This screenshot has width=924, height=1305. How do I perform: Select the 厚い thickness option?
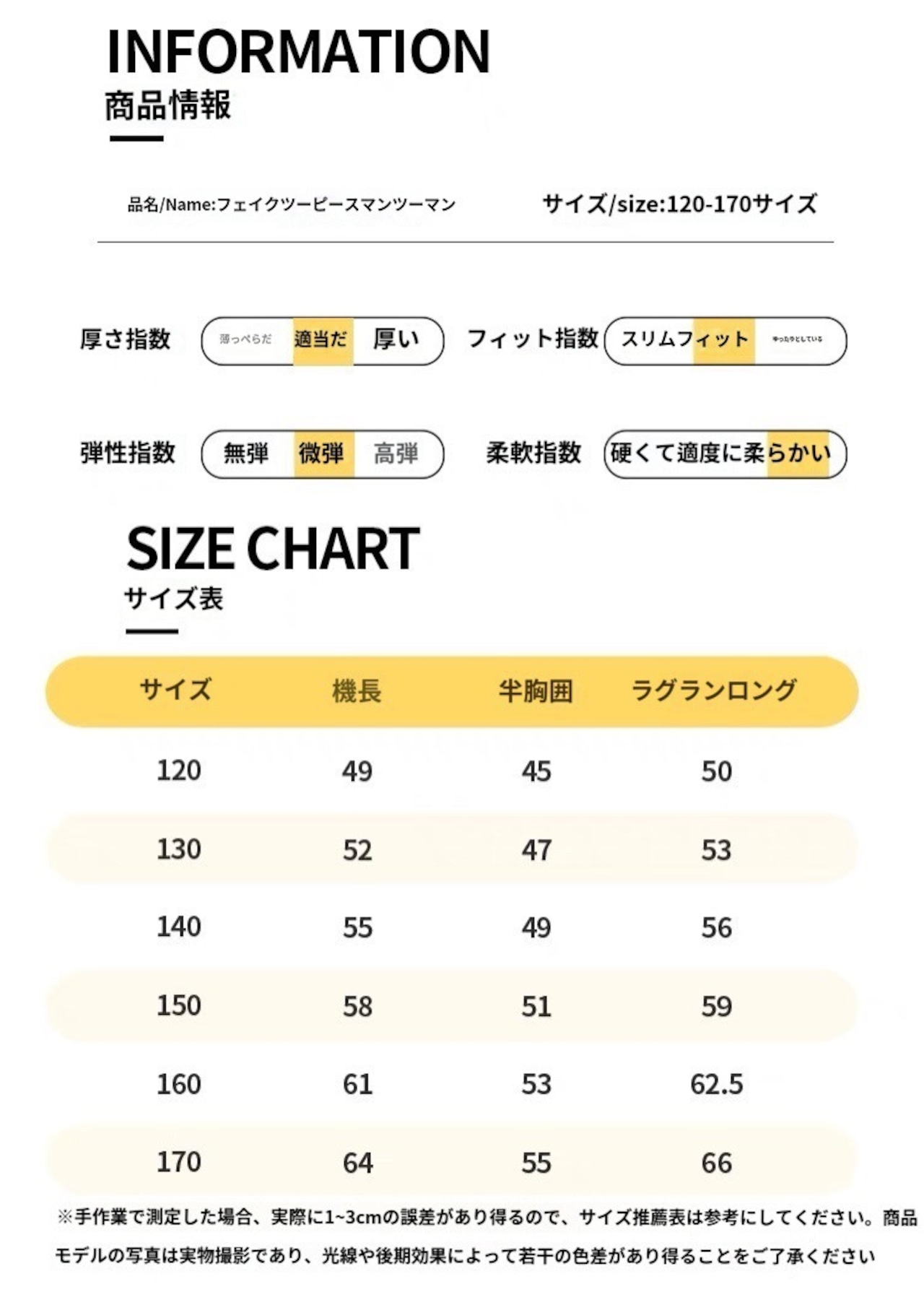(x=396, y=339)
